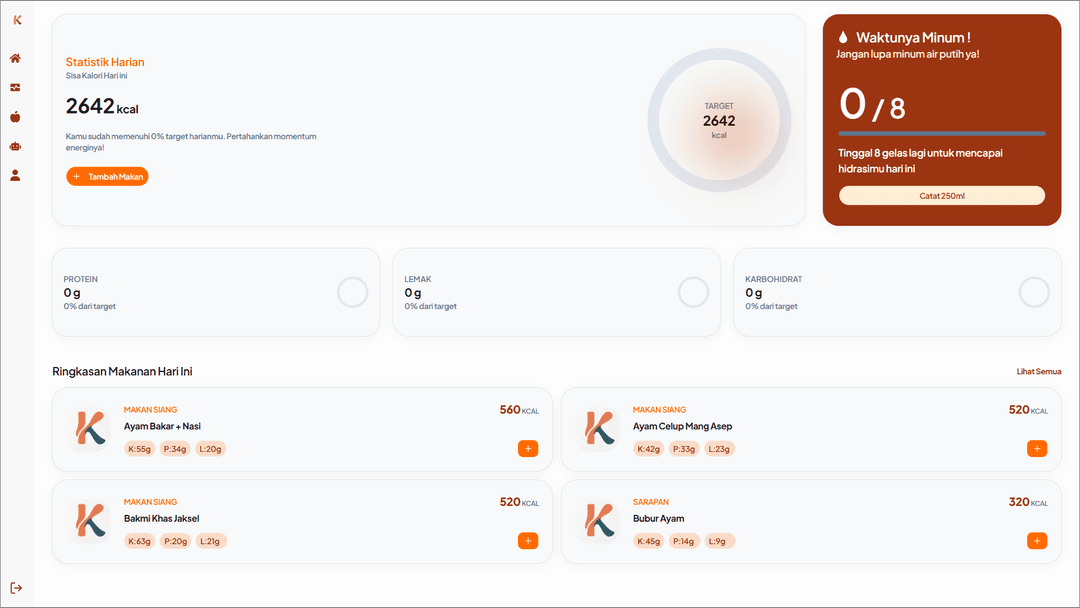Image resolution: width=1080 pixels, height=608 pixels.
Task: Open the home icon in sidebar
Action: tap(15, 59)
